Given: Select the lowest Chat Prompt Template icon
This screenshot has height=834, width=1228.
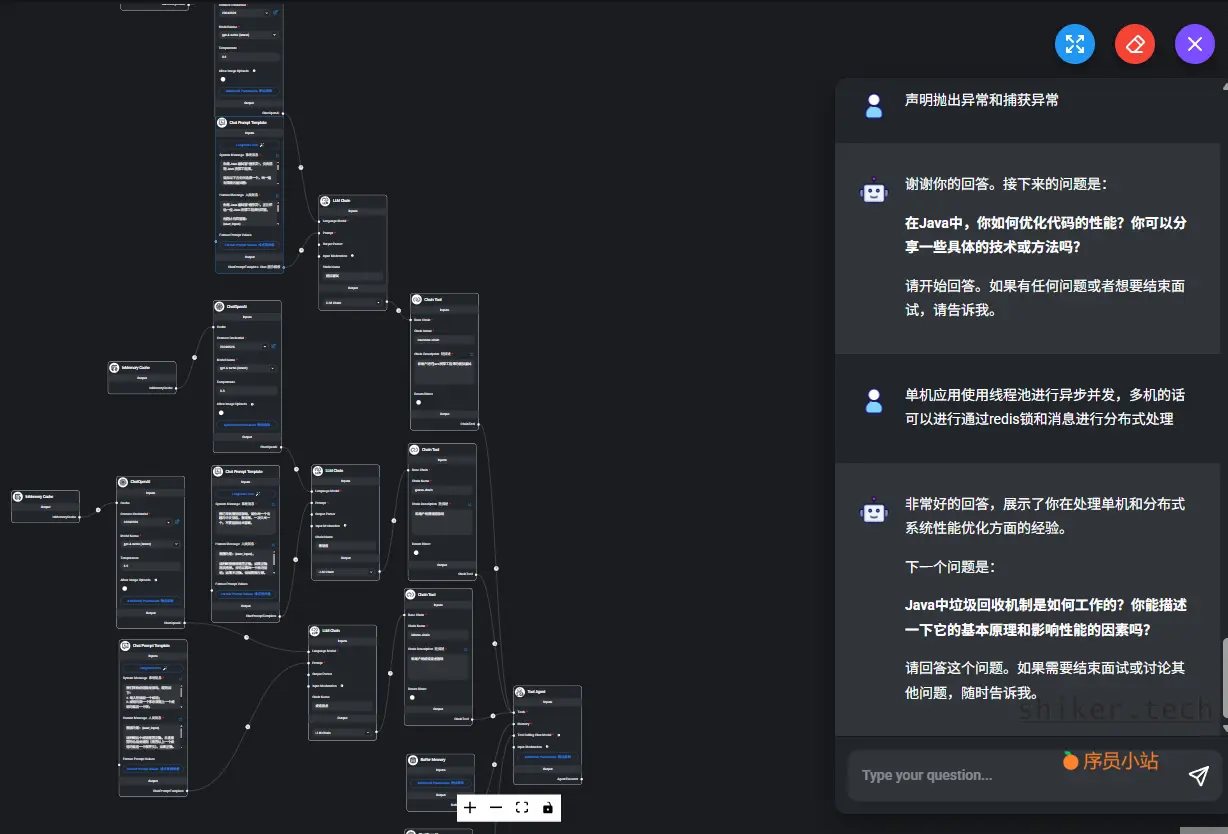Looking at the screenshot, I should coord(125,646).
